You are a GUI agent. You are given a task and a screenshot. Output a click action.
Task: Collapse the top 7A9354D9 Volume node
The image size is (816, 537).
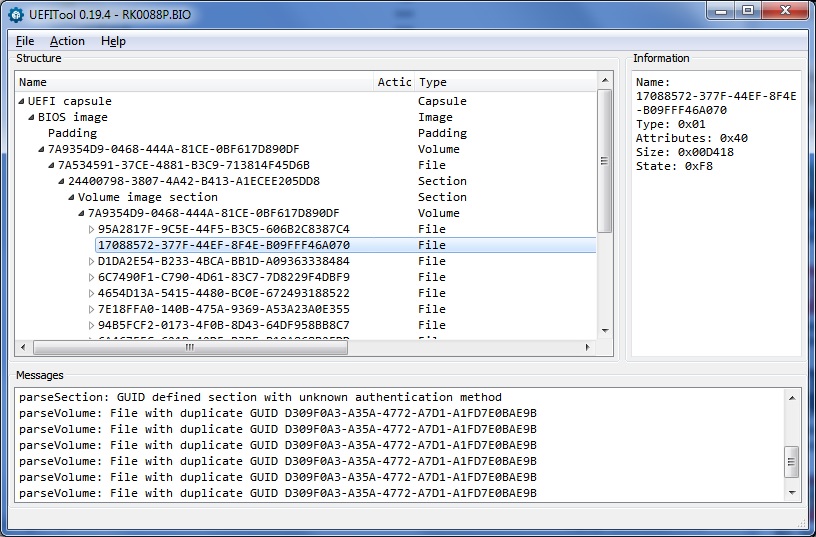pos(41,149)
